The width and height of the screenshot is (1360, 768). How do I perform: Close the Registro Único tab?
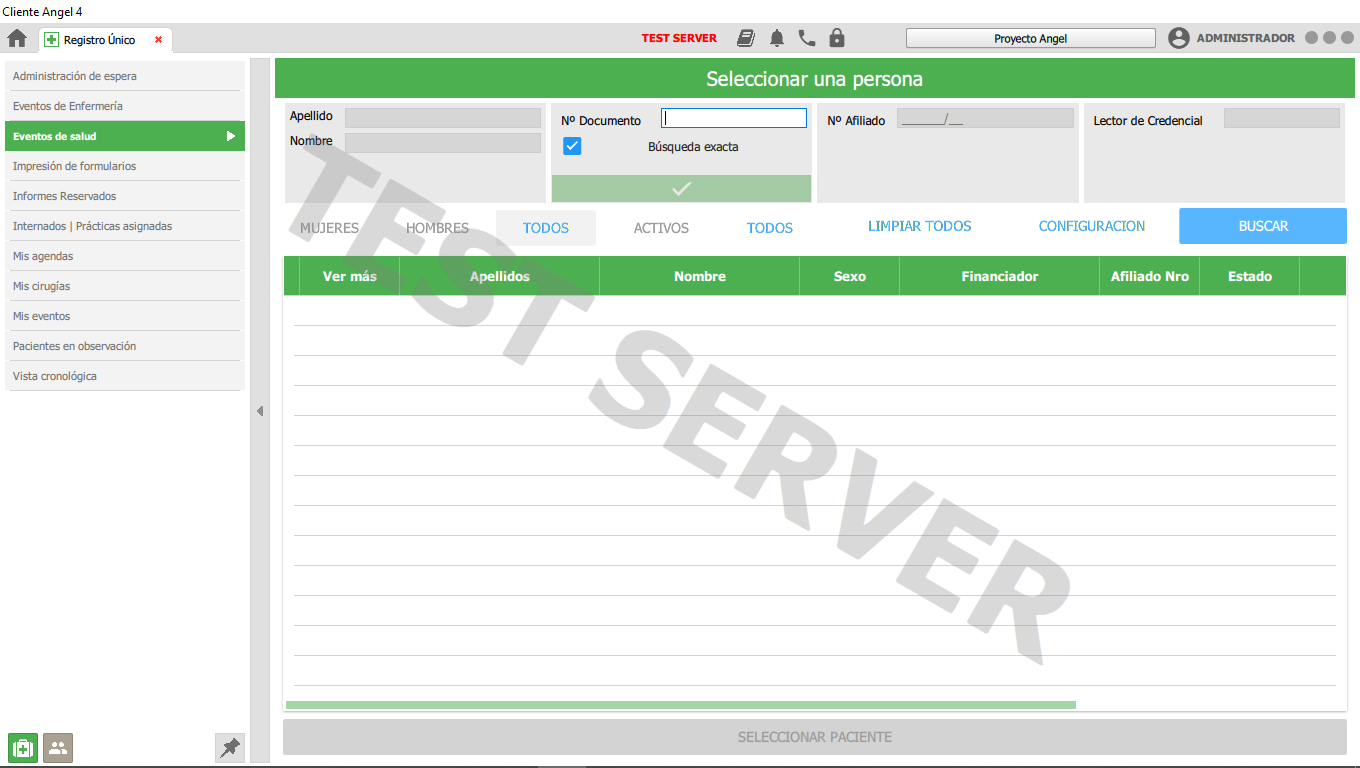pos(158,40)
